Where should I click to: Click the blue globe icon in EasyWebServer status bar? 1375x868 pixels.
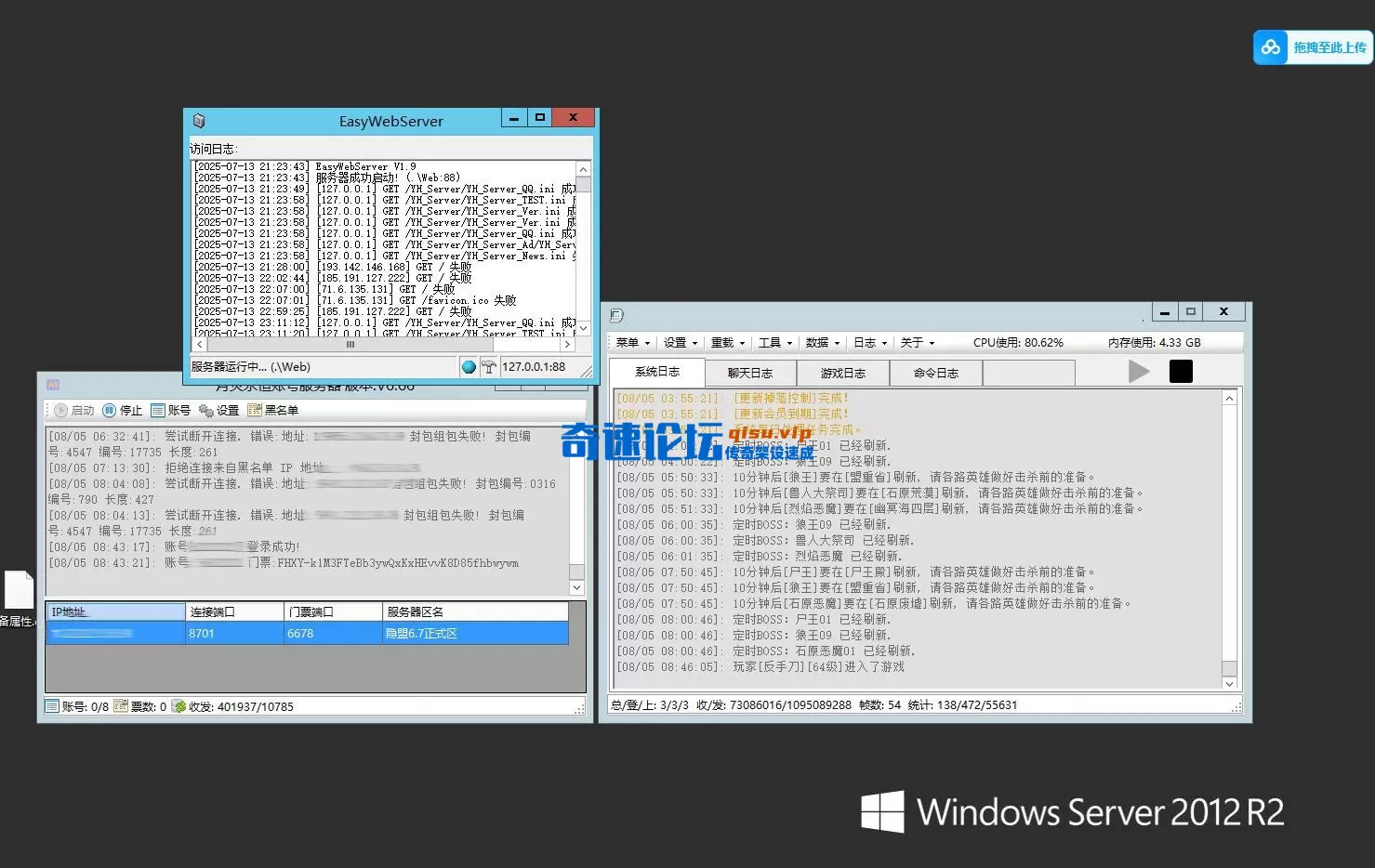[x=469, y=367]
